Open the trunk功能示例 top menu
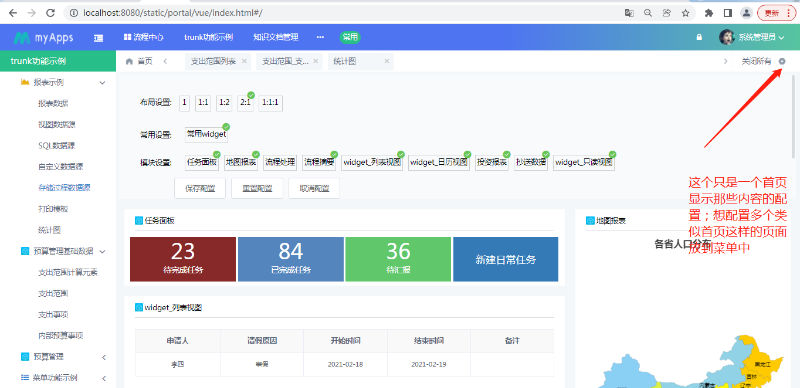Screen dimensions: 800x388 click(208, 37)
